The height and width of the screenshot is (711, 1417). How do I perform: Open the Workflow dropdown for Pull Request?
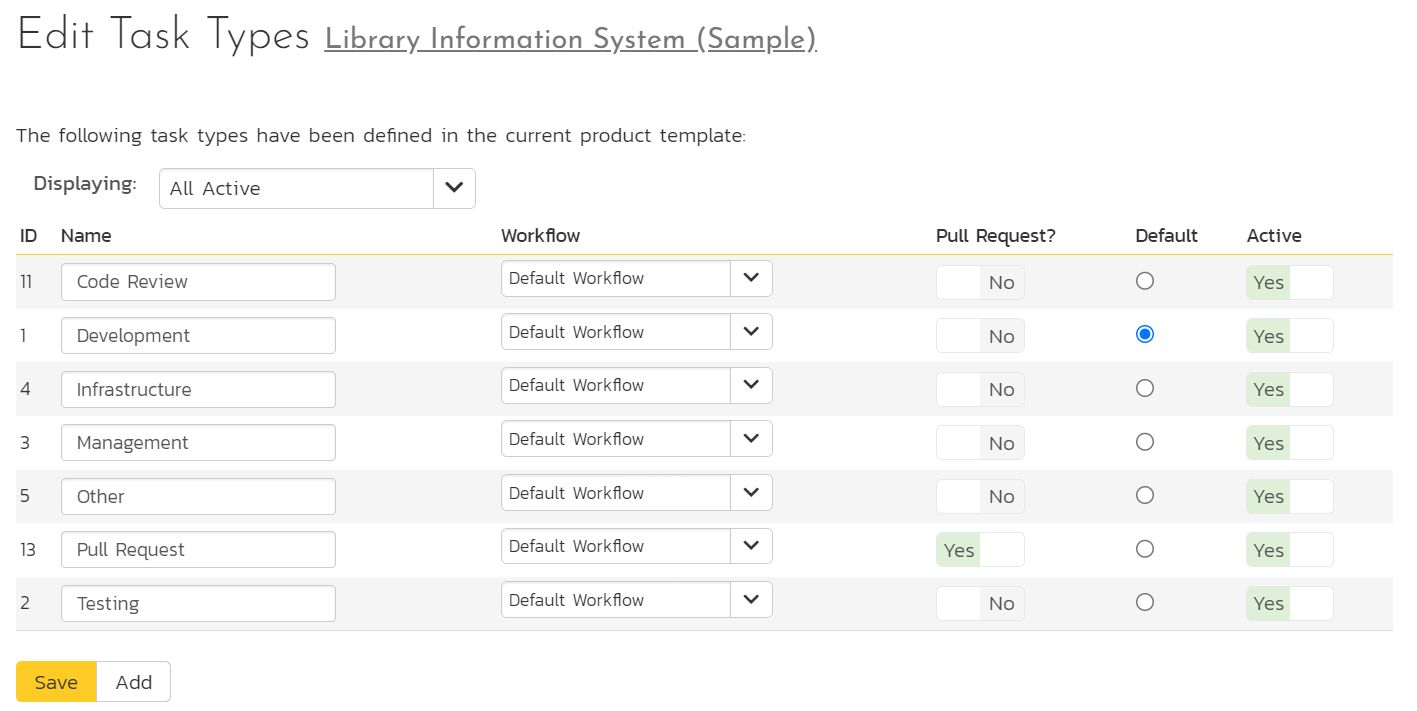click(637, 546)
